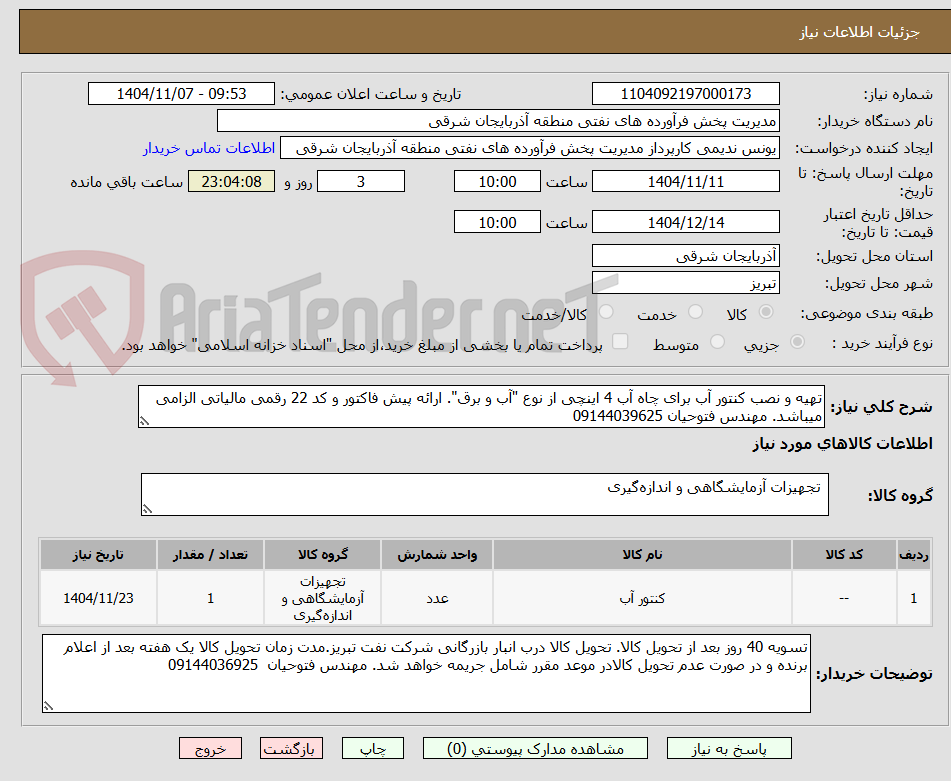Open اطلاعات تماس خریدار link

click(209, 148)
